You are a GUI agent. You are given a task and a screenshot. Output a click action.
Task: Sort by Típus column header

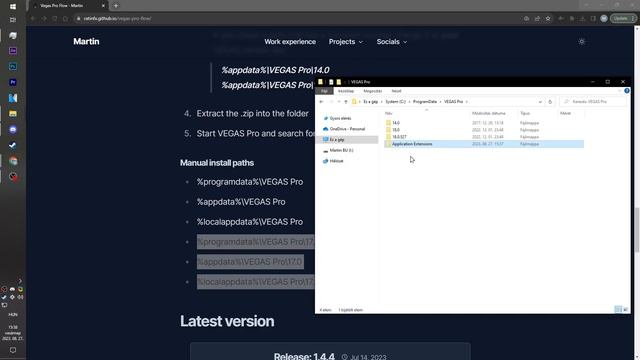(x=525, y=113)
